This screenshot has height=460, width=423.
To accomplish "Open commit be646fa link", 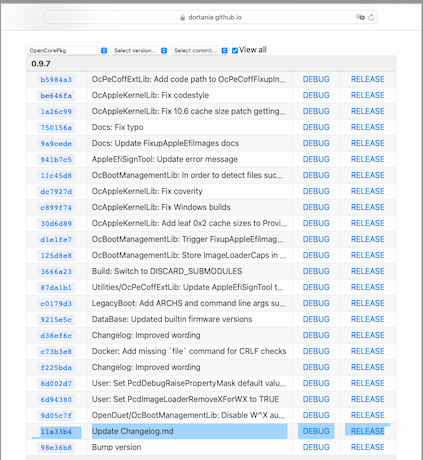I will (x=56, y=96).
